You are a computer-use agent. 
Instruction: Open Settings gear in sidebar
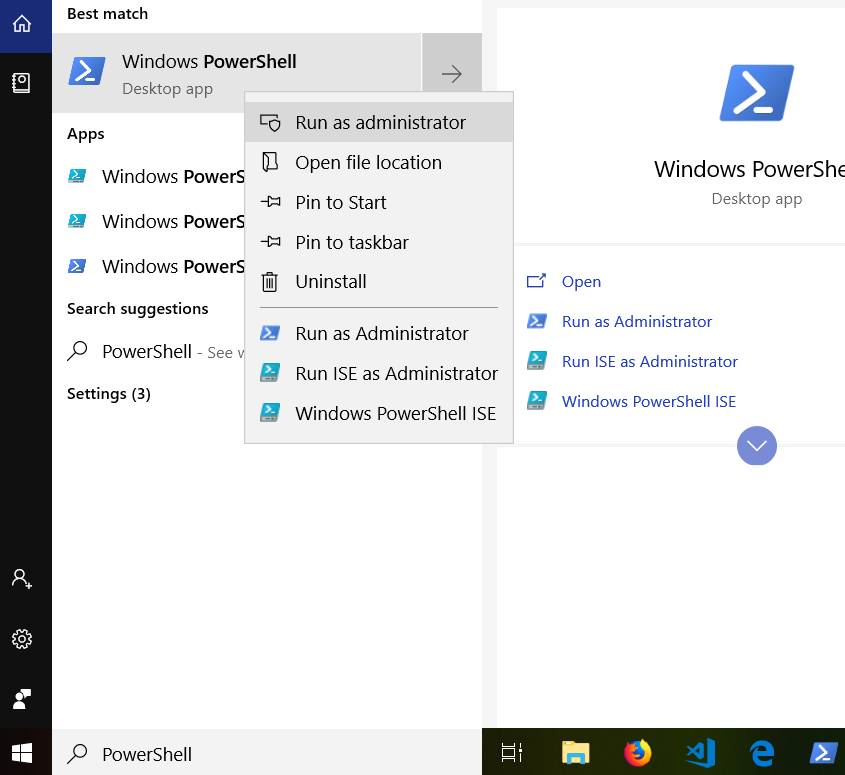(x=22, y=639)
